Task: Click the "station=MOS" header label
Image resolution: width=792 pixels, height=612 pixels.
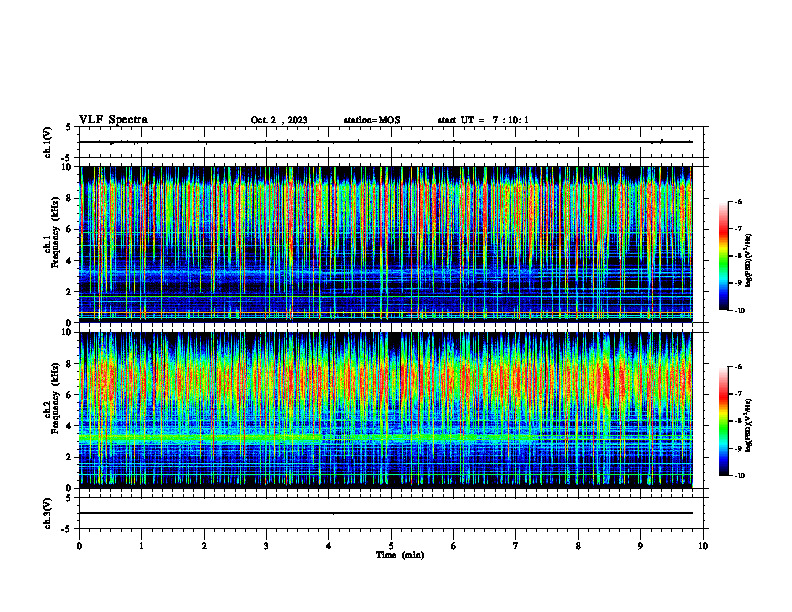Action: 372,120
